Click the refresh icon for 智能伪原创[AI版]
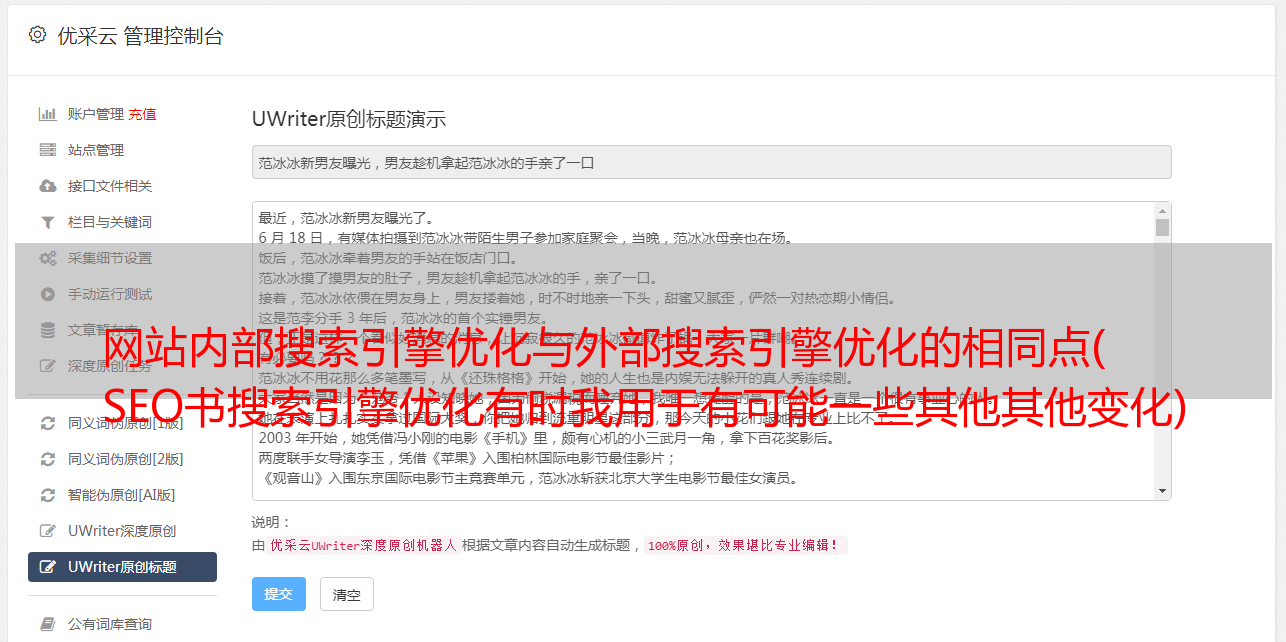The width and height of the screenshot is (1286, 642). tap(47, 495)
